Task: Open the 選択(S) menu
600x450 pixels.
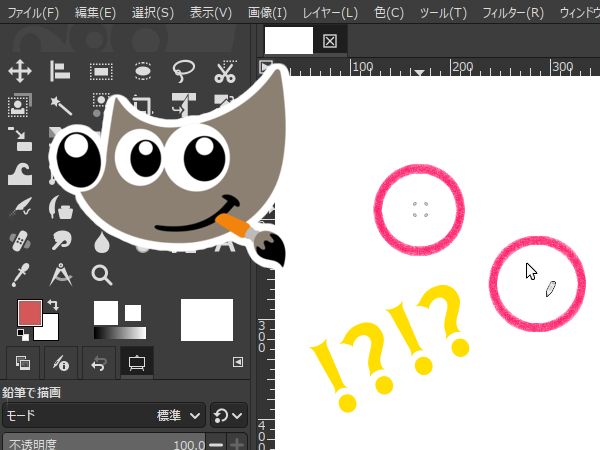Action: [x=153, y=13]
